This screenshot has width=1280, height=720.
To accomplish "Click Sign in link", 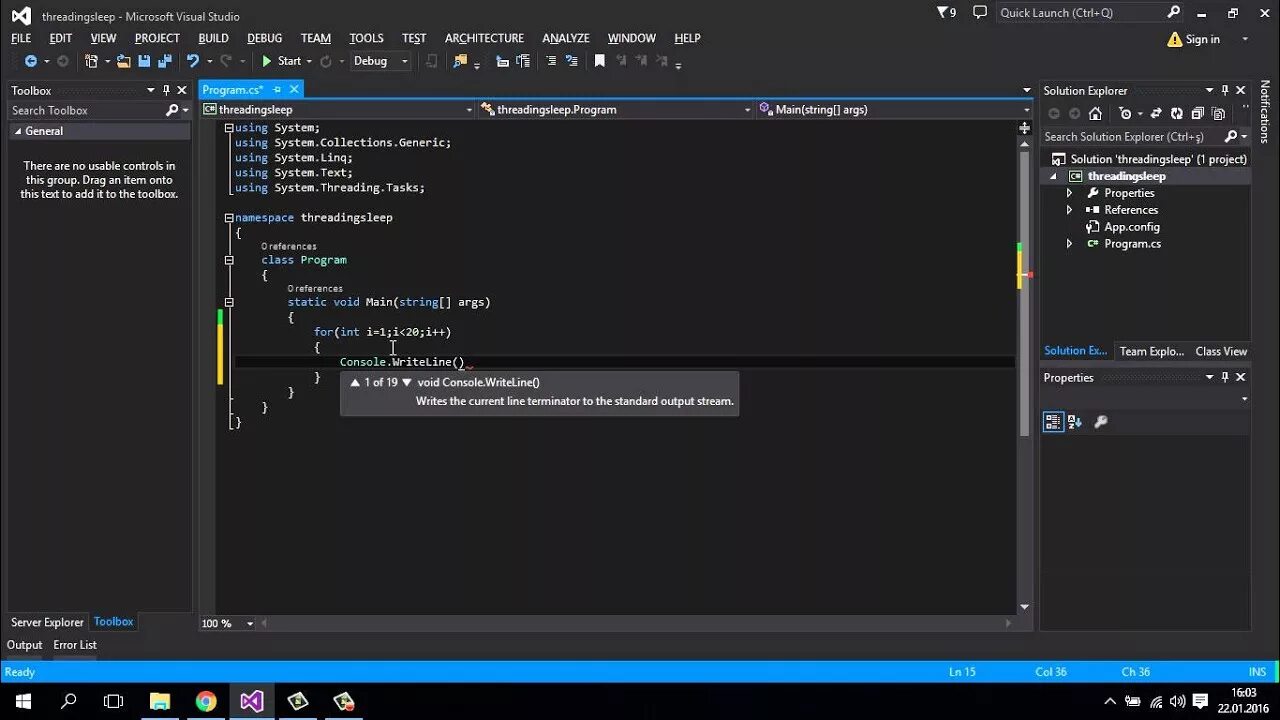I will pos(1202,39).
